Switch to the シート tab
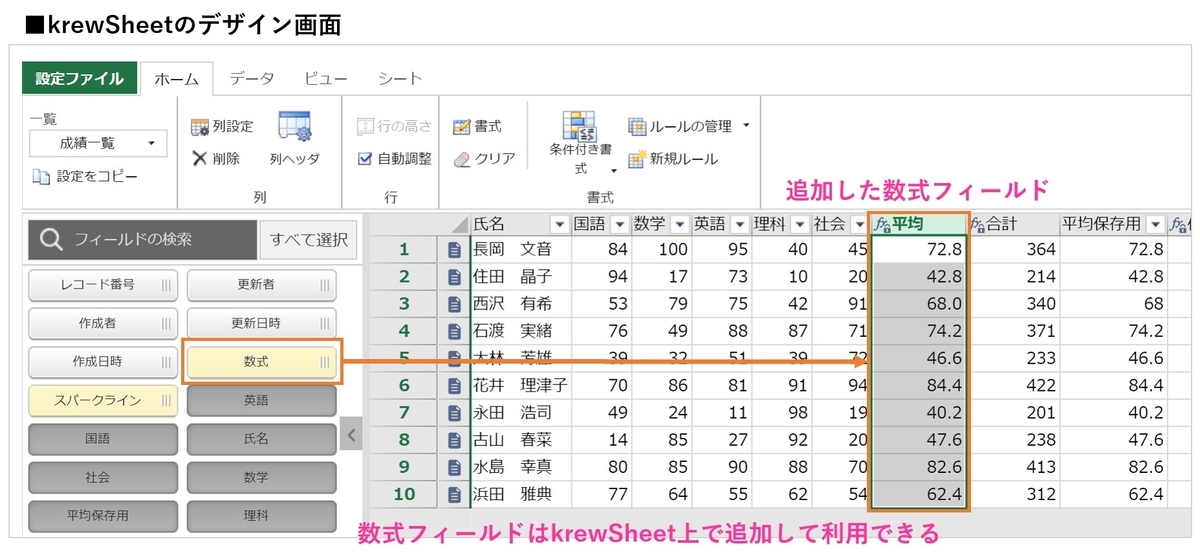Image resolution: width=1200 pixels, height=559 pixels. point(400,78)
